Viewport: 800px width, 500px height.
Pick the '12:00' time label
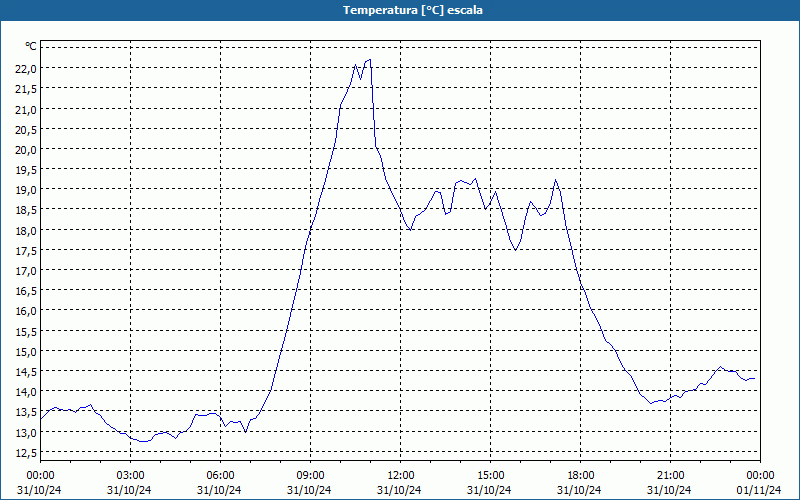pos(401,476)
